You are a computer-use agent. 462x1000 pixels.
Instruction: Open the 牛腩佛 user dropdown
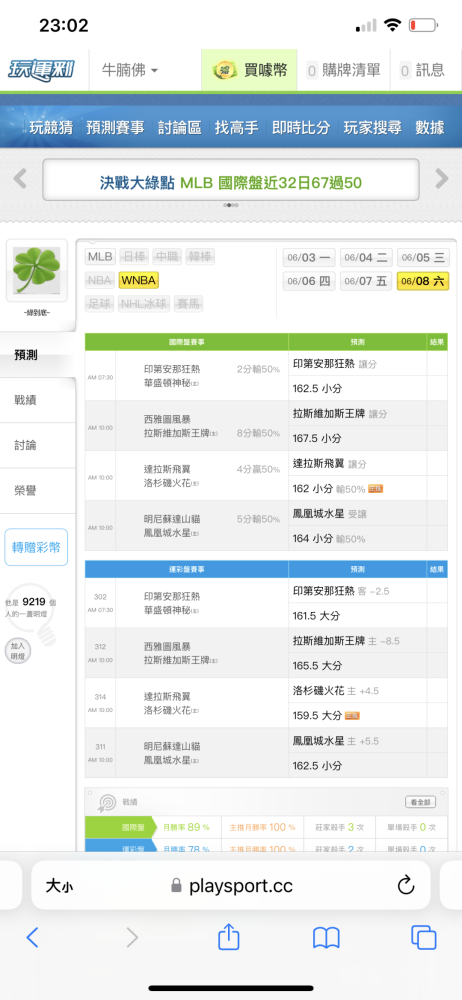[x=130, y=70]
